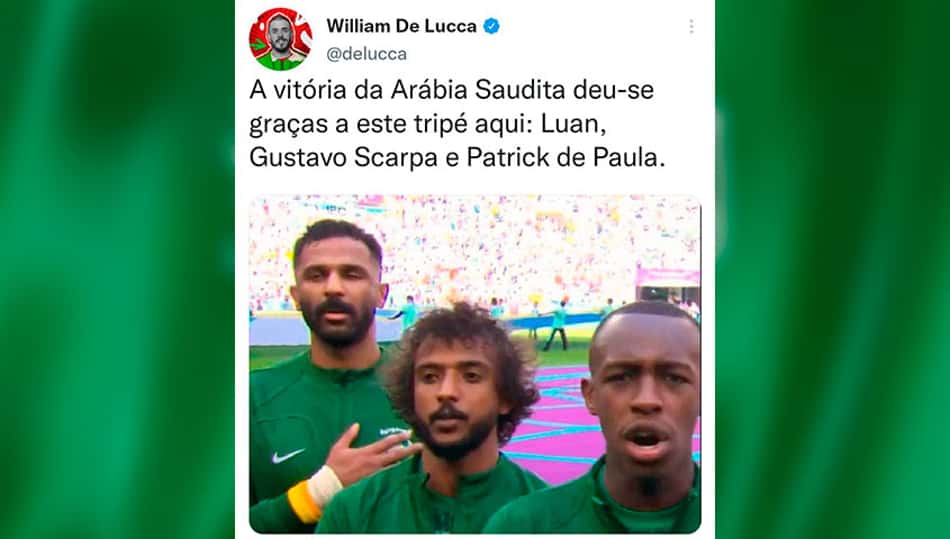Click the word "Luan" in the tweet
This screenshot has width=950, height=539.
(x=572, y=124)
